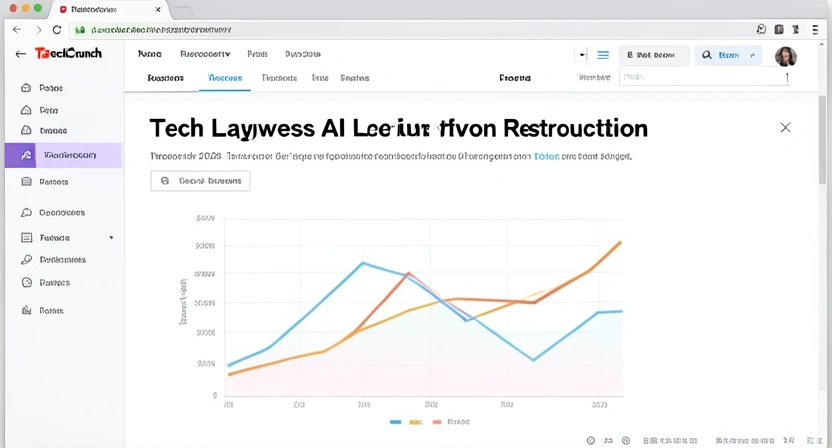
Task: Click the speech bubble icon in the sidebar
Action: click(26, 213)
